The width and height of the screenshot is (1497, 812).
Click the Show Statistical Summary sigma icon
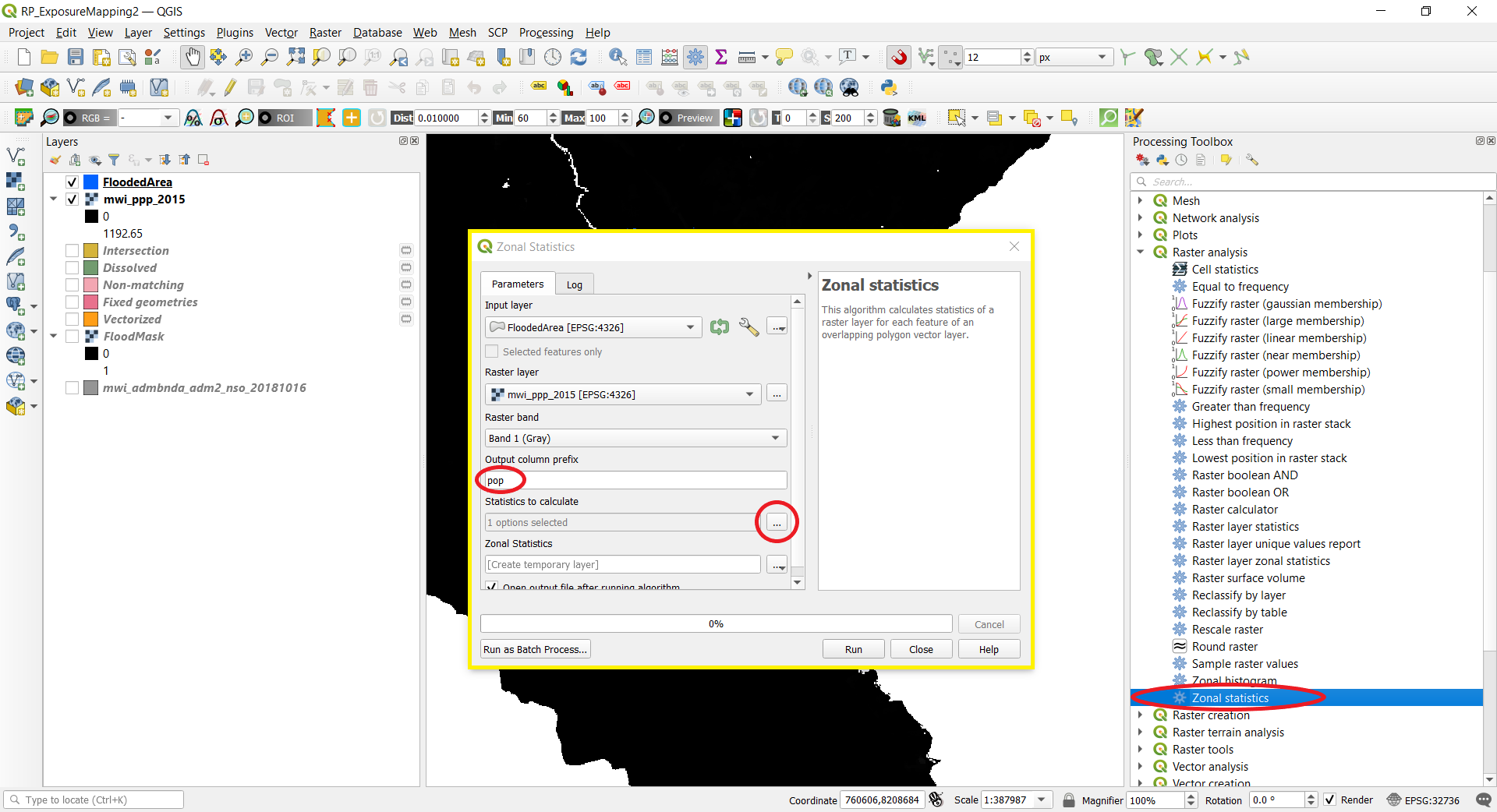(x=721, y=56)
